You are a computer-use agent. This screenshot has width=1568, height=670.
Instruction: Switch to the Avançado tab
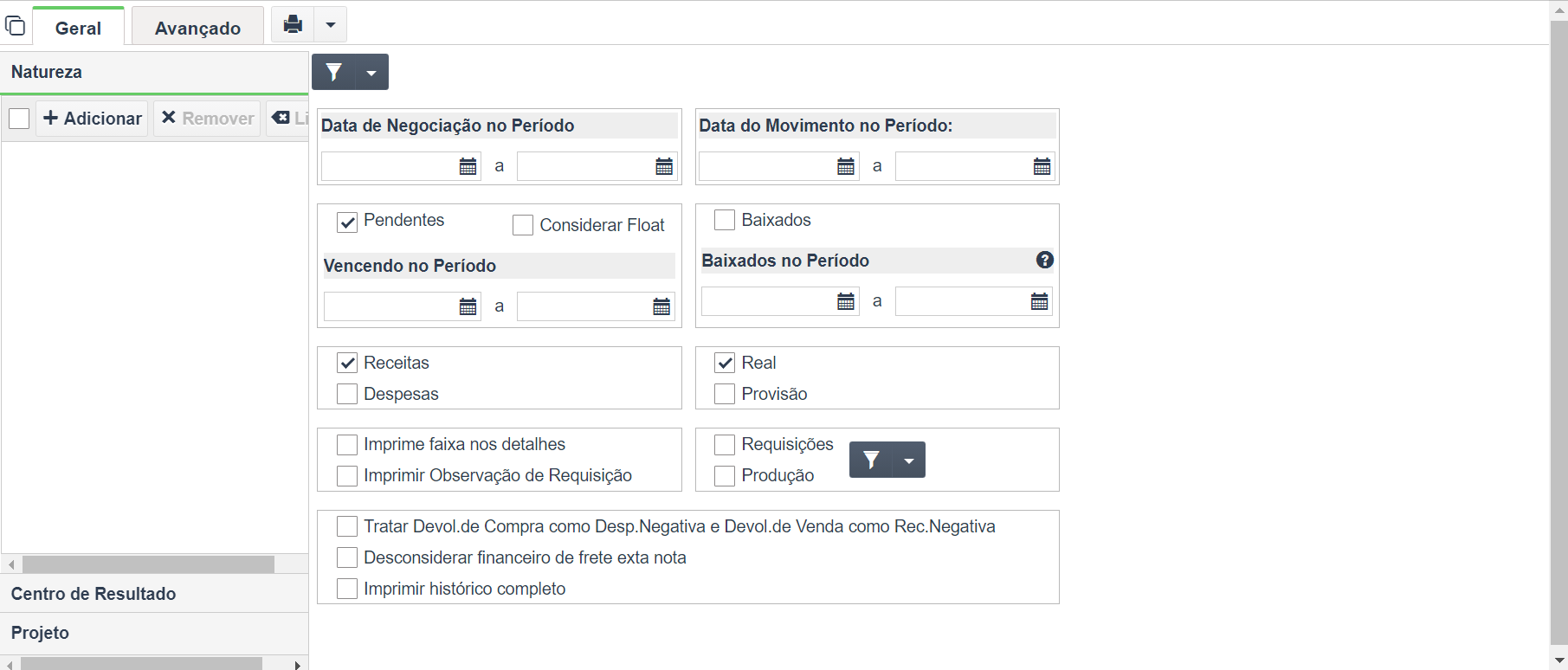coord(197,28)
